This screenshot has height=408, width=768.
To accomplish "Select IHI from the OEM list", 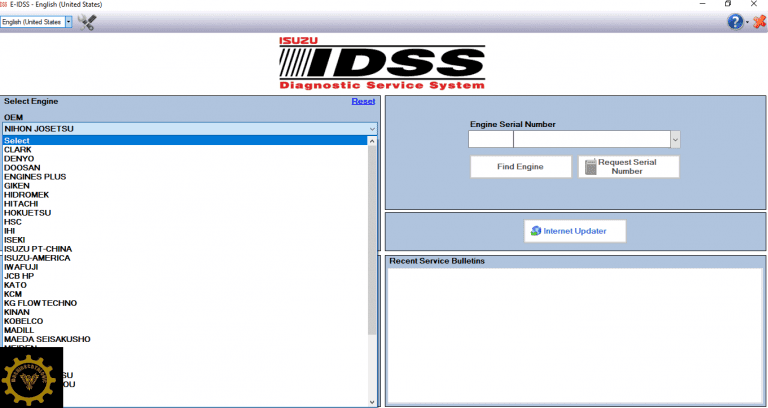I will pyautogui.click(x=185, y=231).
